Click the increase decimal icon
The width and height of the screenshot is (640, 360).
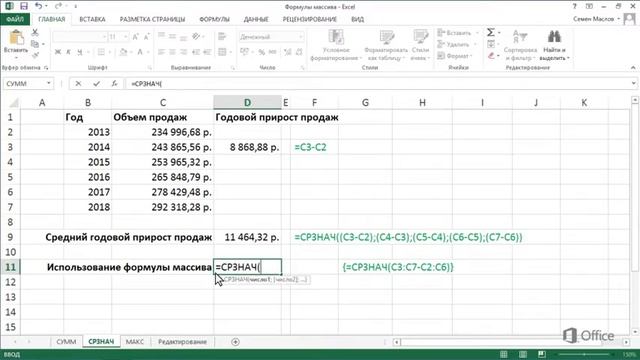(x=287, y=52)
